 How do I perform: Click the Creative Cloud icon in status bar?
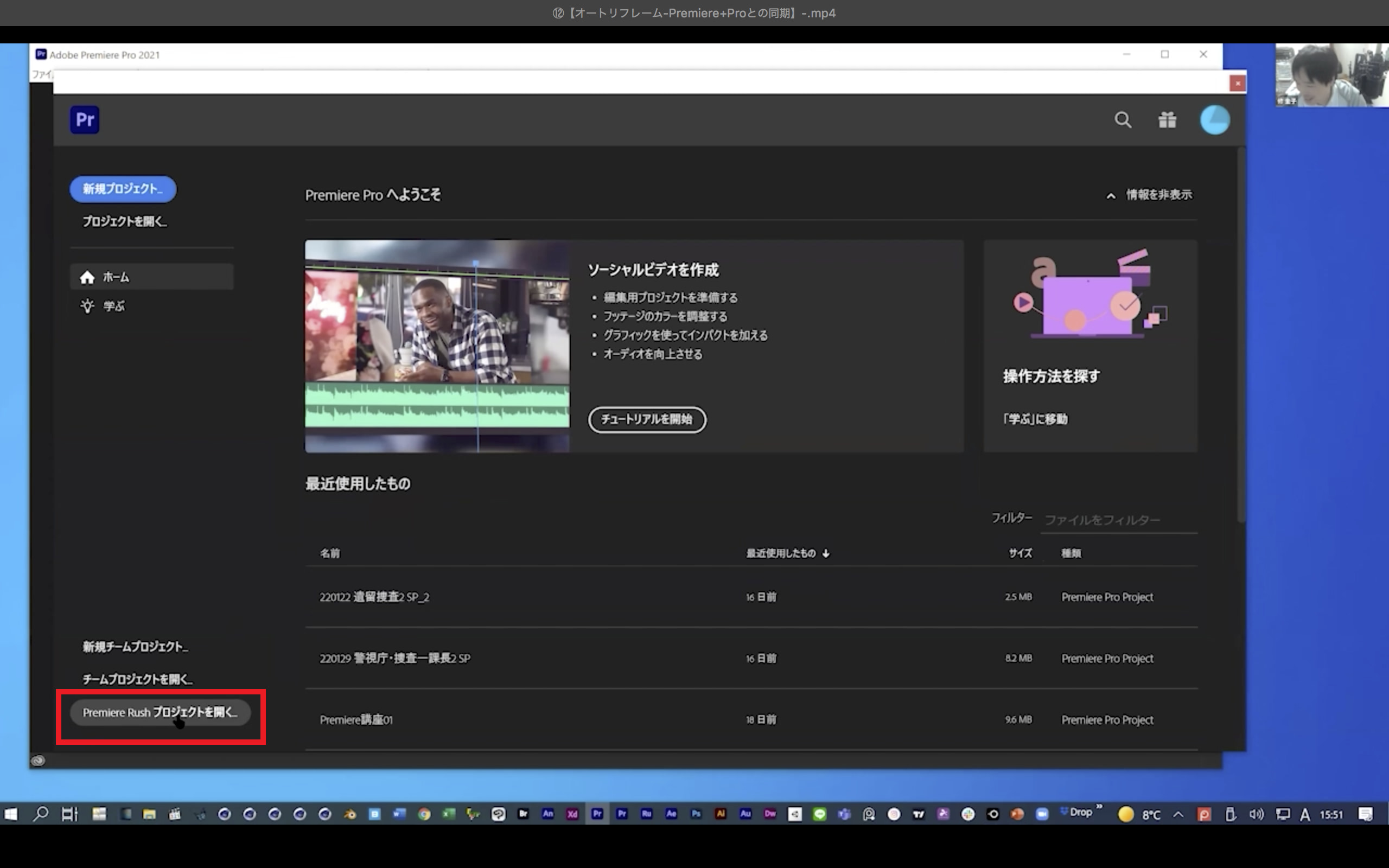(38, 761)
